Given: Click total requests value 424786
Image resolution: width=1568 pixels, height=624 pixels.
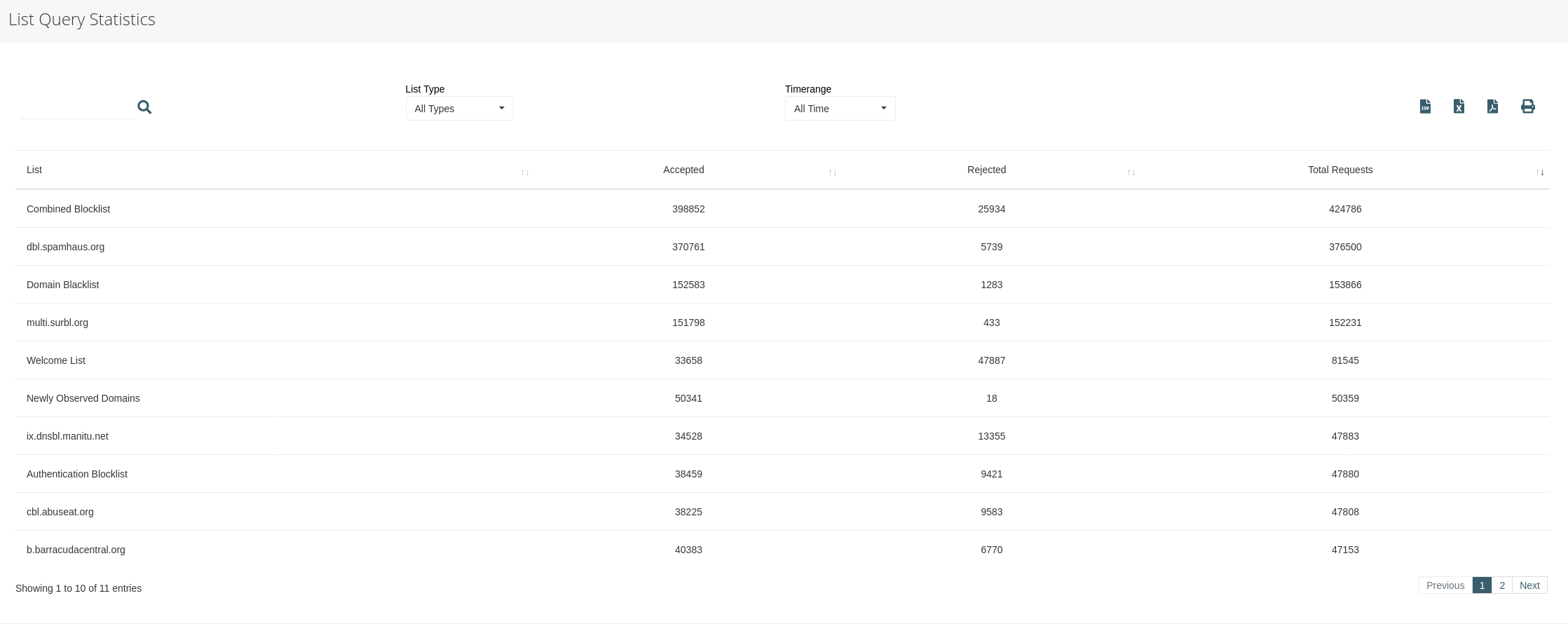Looking at the screenshot, I should point(1345,209).
